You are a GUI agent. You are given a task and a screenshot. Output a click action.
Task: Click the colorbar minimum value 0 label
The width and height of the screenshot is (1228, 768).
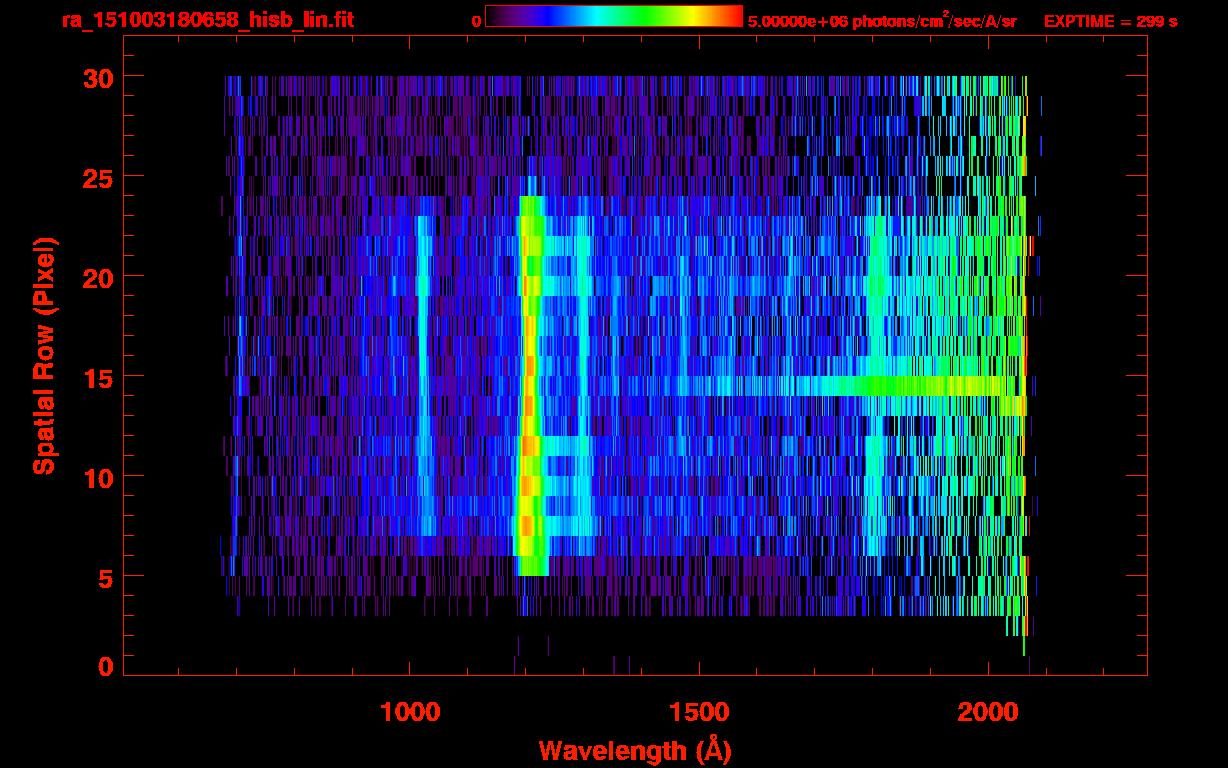pyautogui.click(x=476, y=21)
